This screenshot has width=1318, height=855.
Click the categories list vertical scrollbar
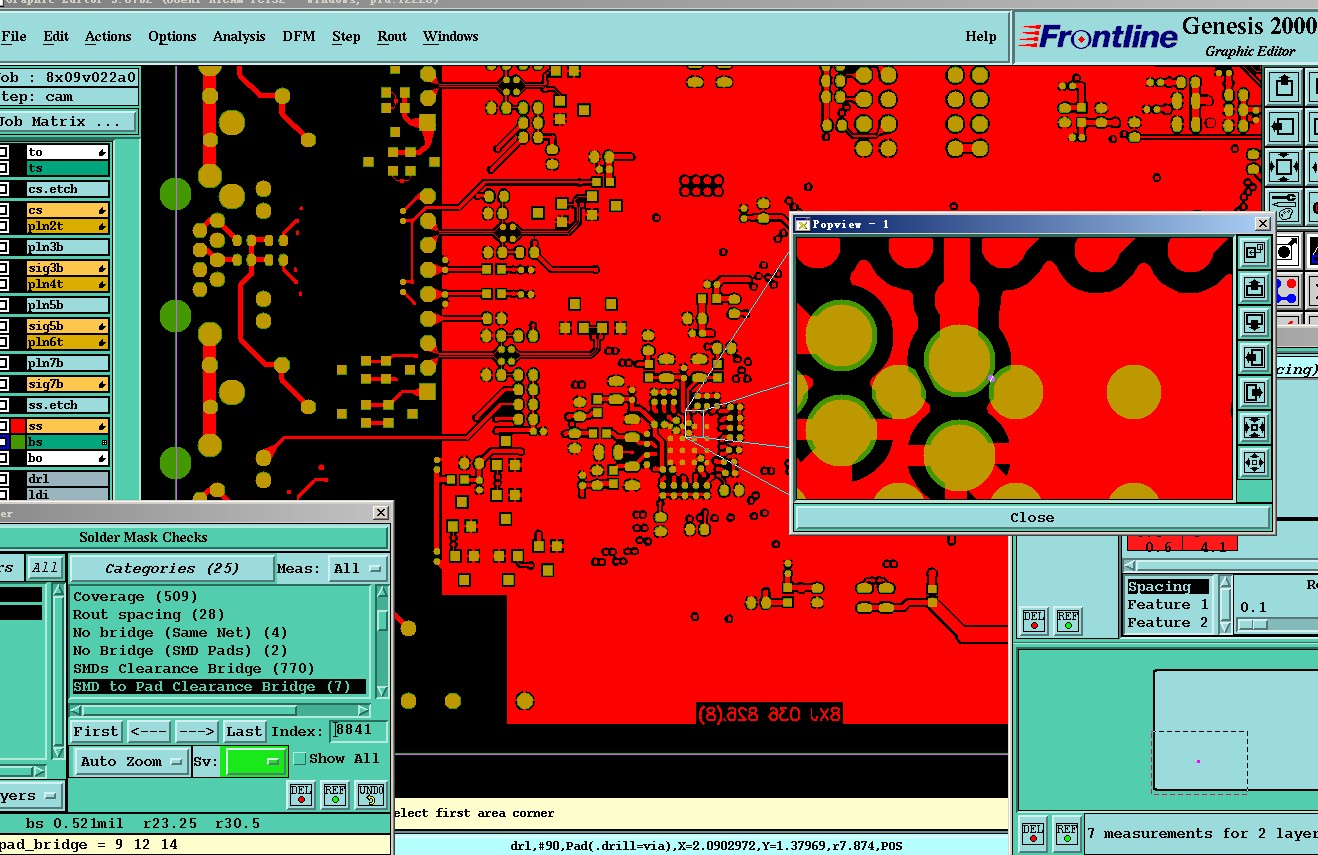(381, 642)
